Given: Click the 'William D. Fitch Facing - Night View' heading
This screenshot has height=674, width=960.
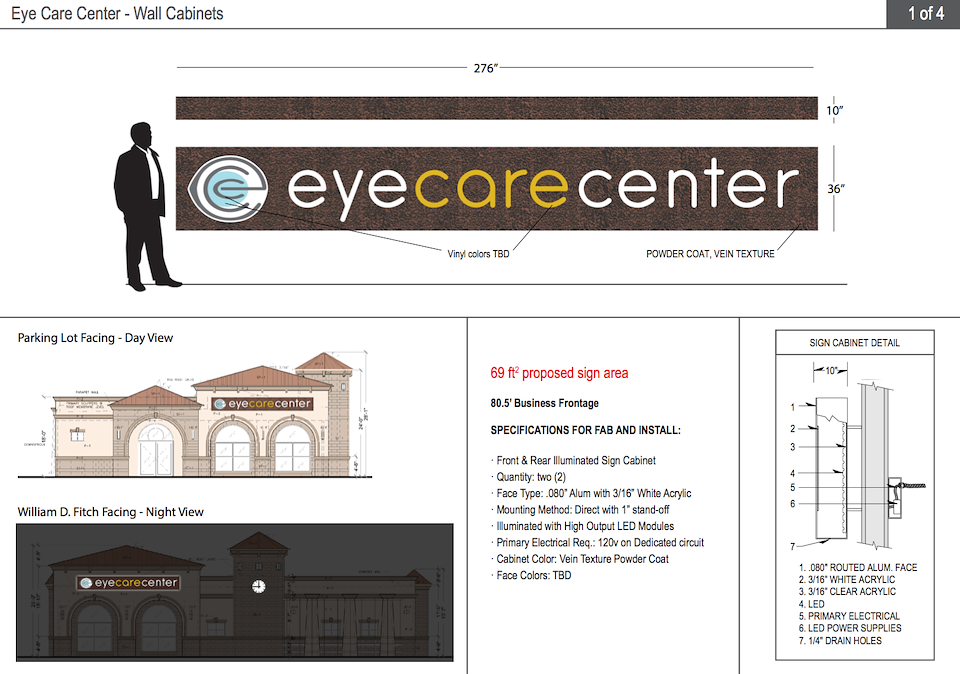Looking at the screenshot, I should (x=110, y=512).
